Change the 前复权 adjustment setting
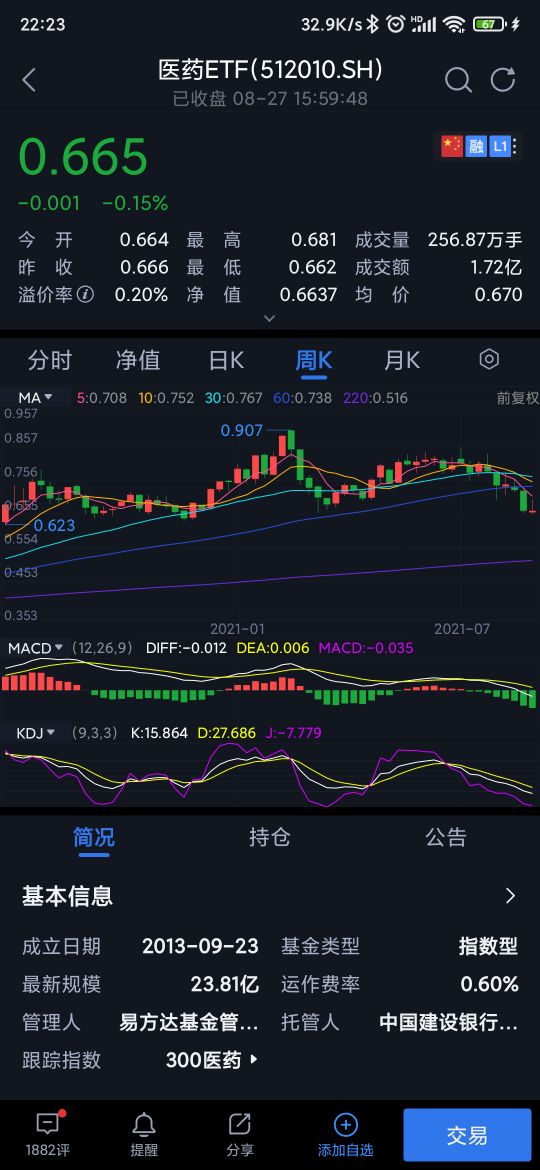 pyautogui.click(x=518, y=398)
